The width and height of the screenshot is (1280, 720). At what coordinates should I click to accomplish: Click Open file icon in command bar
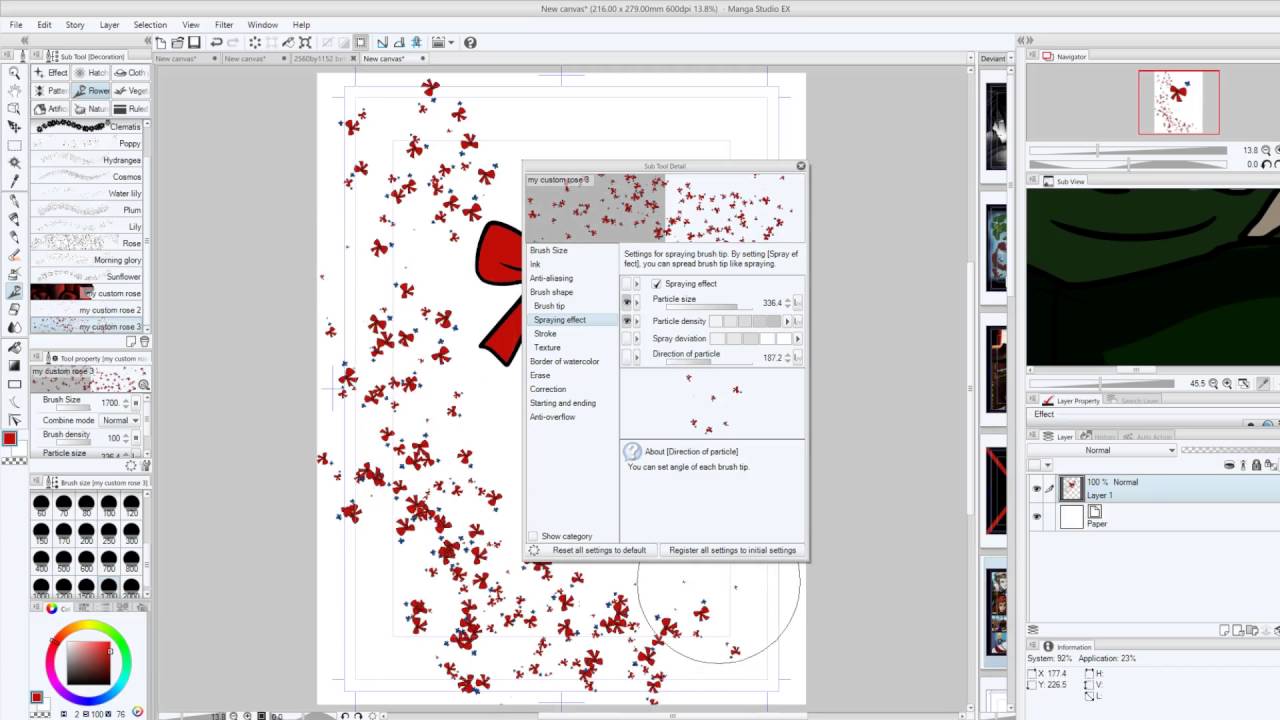pyautogui.click(x=177, y=42)
